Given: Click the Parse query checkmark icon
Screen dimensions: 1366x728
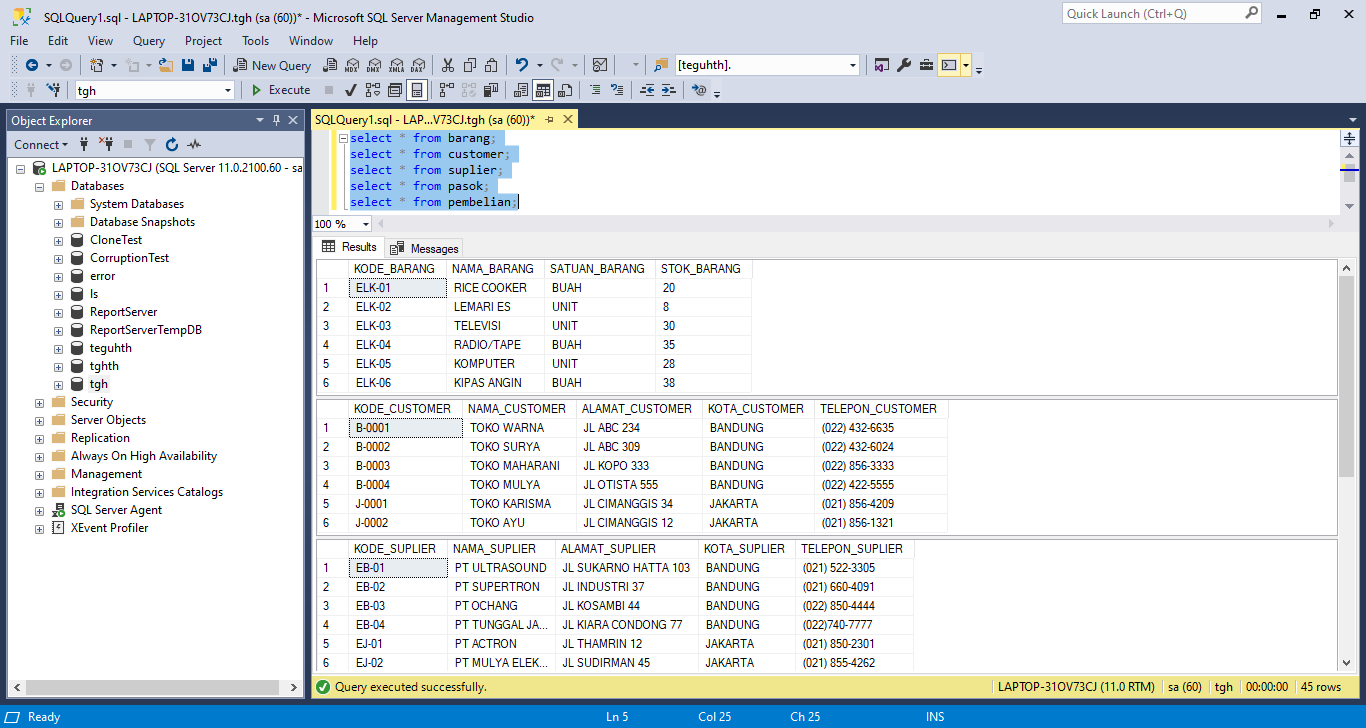Looking at the screenshot, I should pos(352,90).
